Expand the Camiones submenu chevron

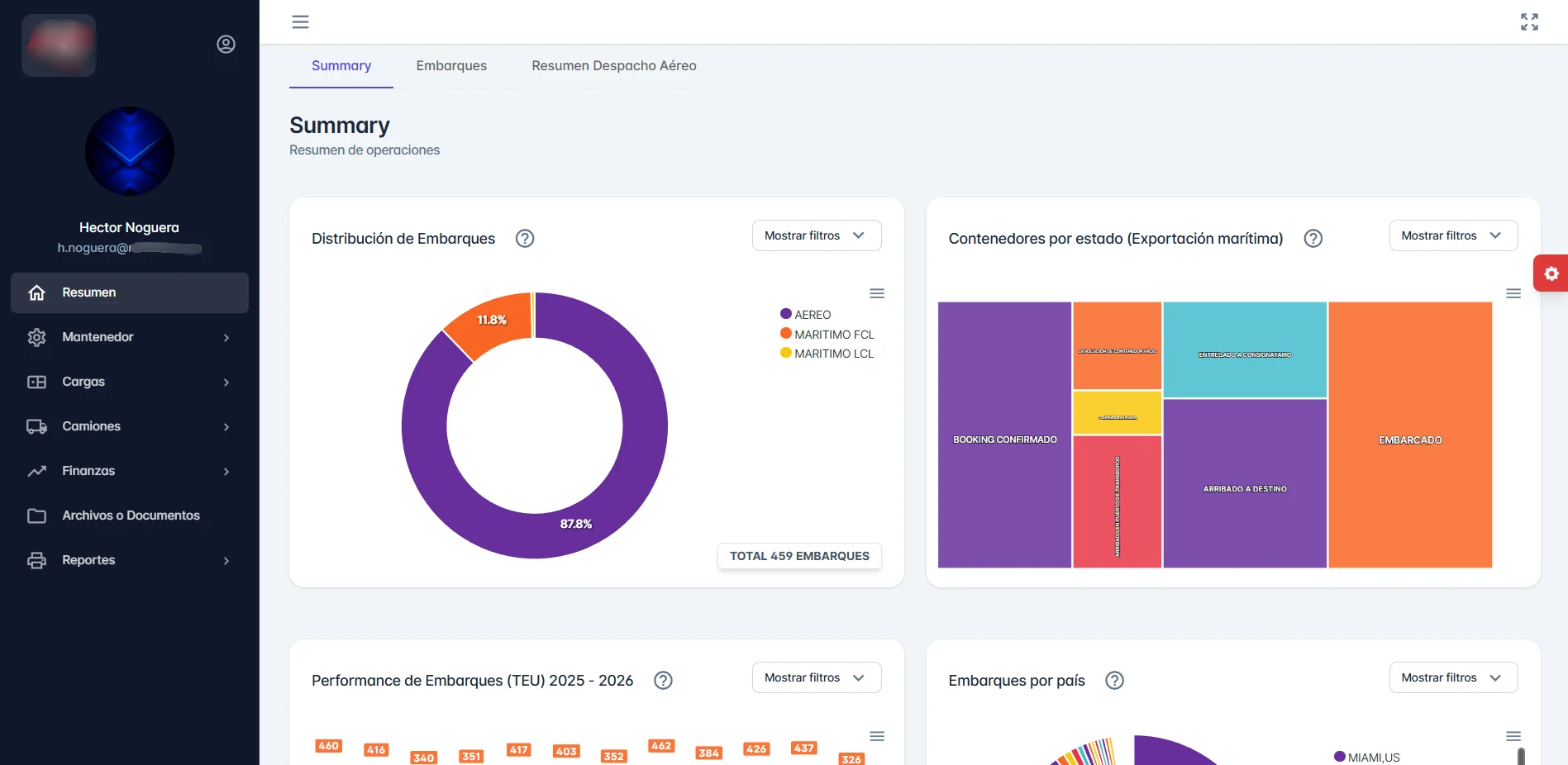tap(226, 427)
